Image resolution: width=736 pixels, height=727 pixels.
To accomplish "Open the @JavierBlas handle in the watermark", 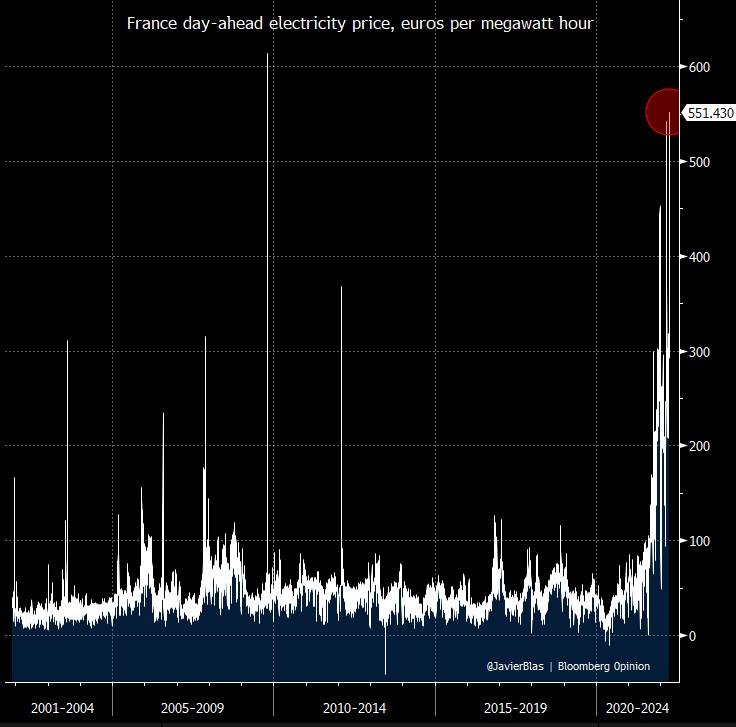I will click(515, 666).
